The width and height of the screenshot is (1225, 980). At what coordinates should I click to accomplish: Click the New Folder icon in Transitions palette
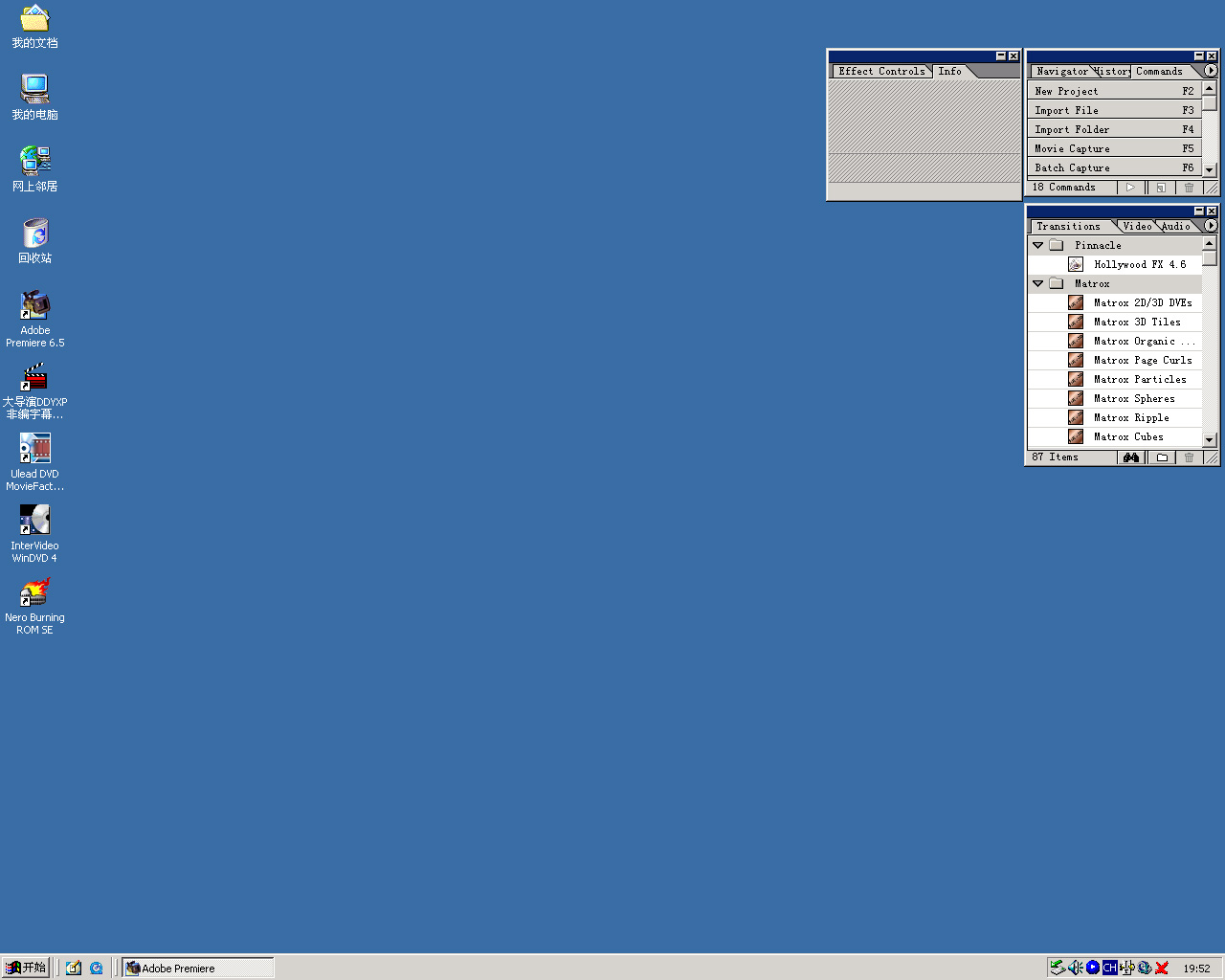1162,457
